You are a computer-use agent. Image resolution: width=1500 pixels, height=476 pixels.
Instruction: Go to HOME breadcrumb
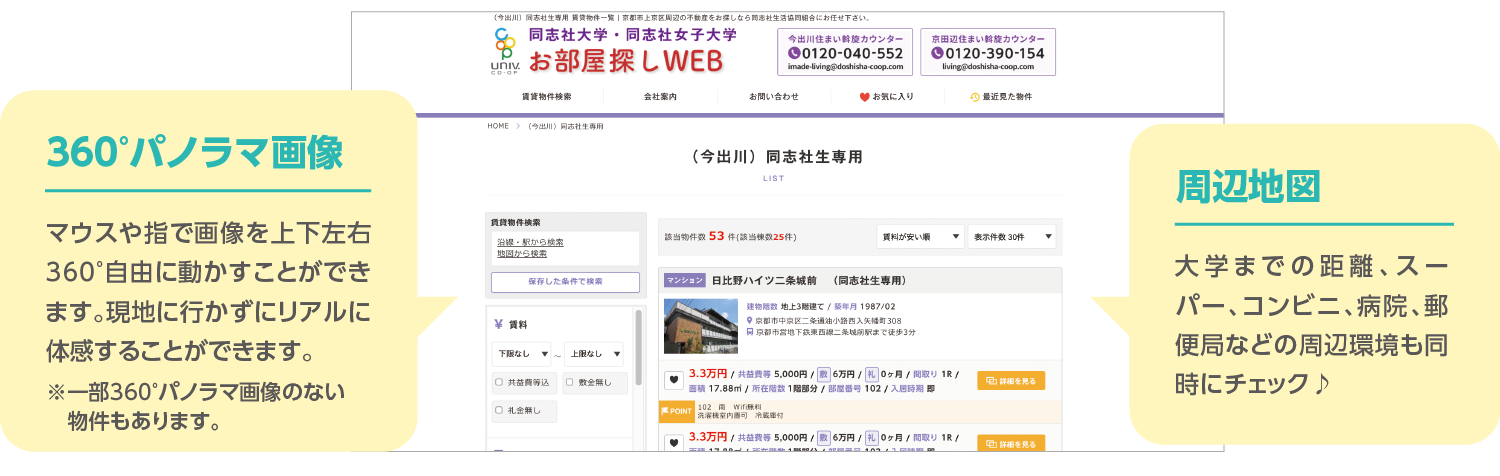(x=498, y=127)
